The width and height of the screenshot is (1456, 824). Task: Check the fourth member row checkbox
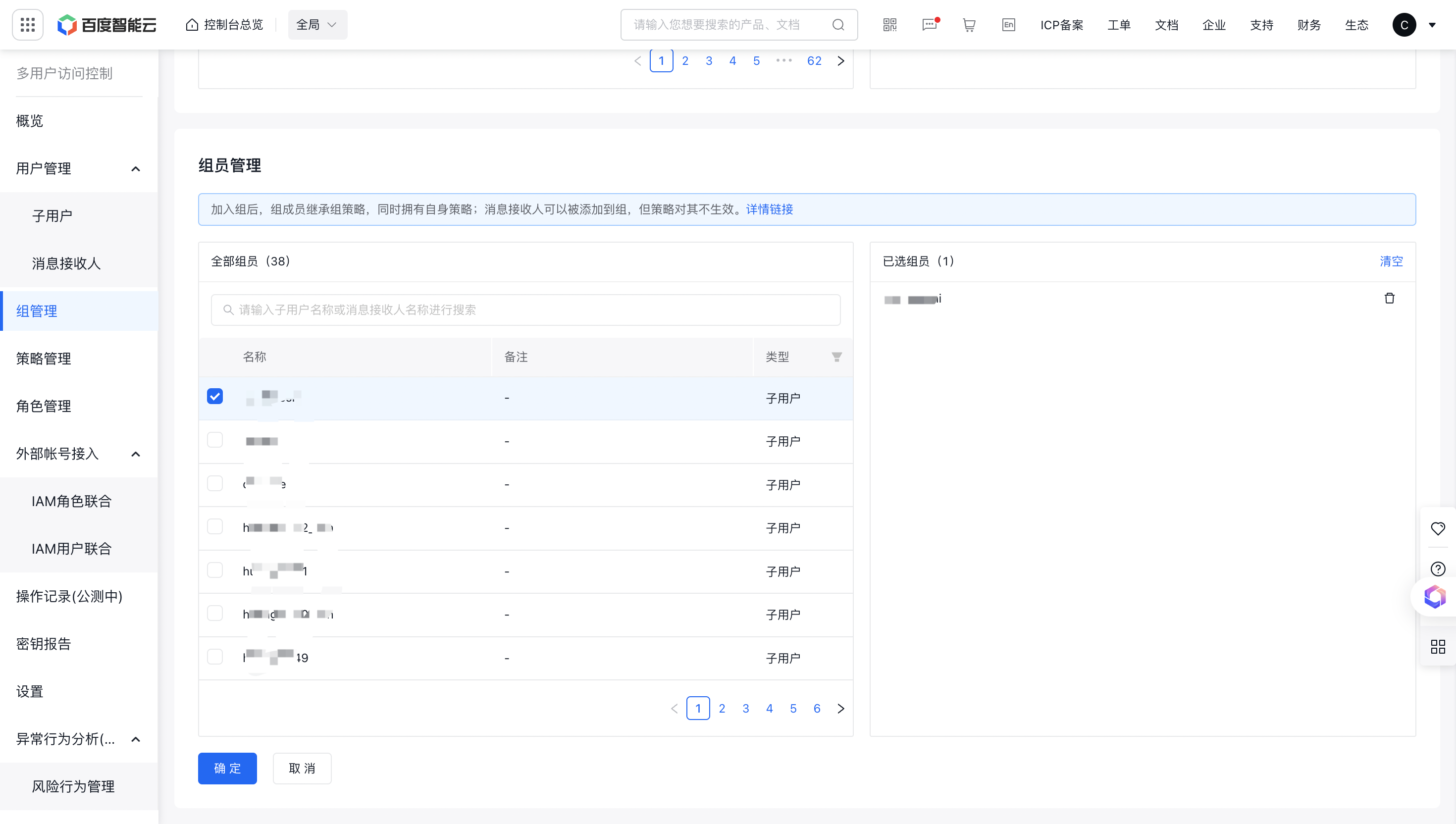coord(215,526)
